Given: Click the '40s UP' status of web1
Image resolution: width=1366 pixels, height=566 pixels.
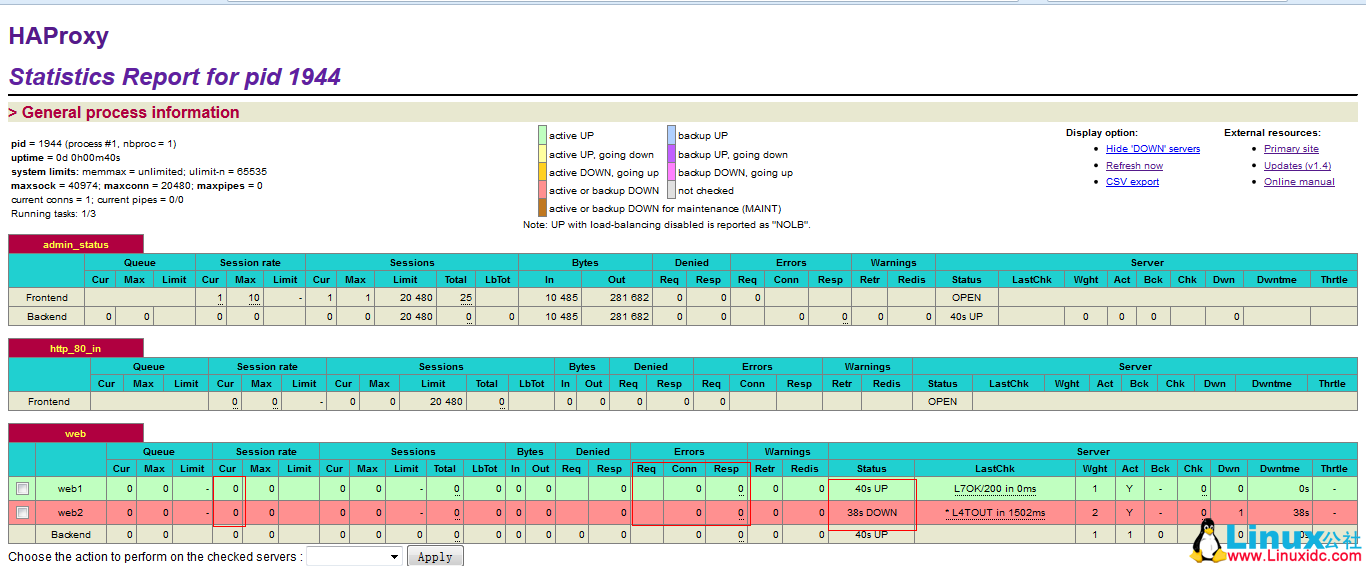Looking at the screenshot, I should (x=871, y=489).
